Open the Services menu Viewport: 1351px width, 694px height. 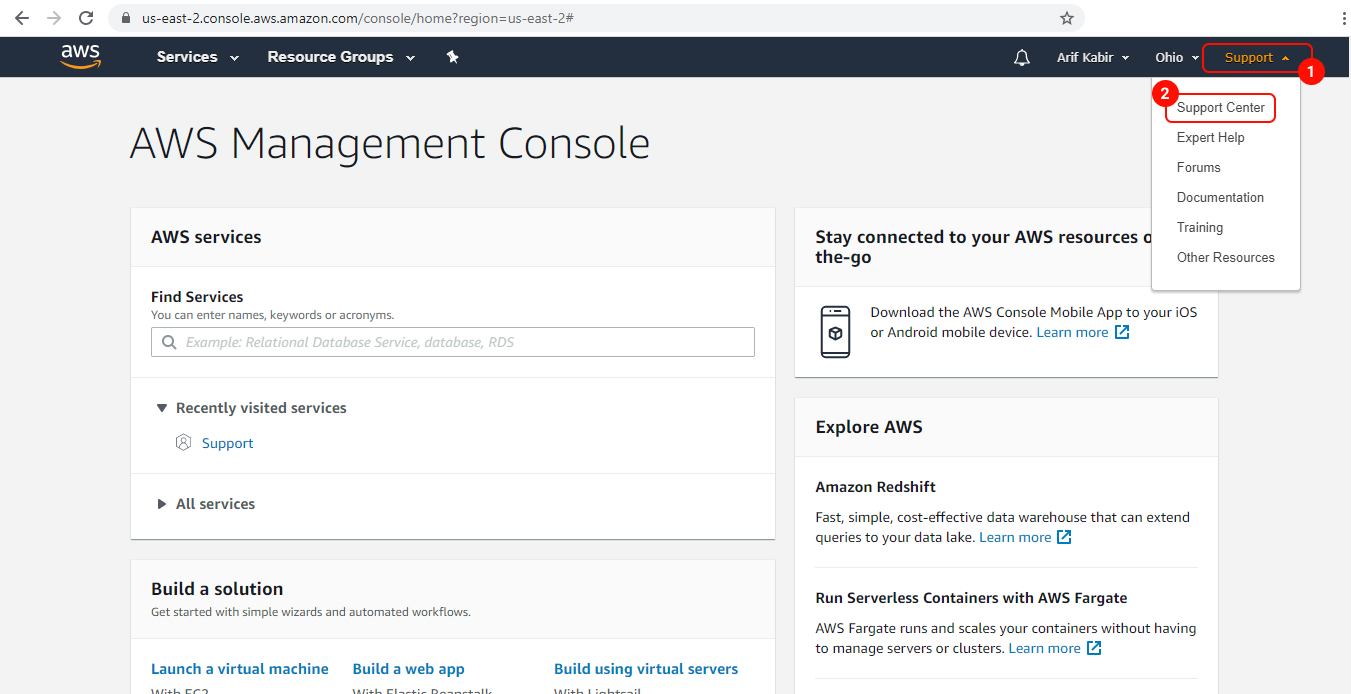[196, 57]
